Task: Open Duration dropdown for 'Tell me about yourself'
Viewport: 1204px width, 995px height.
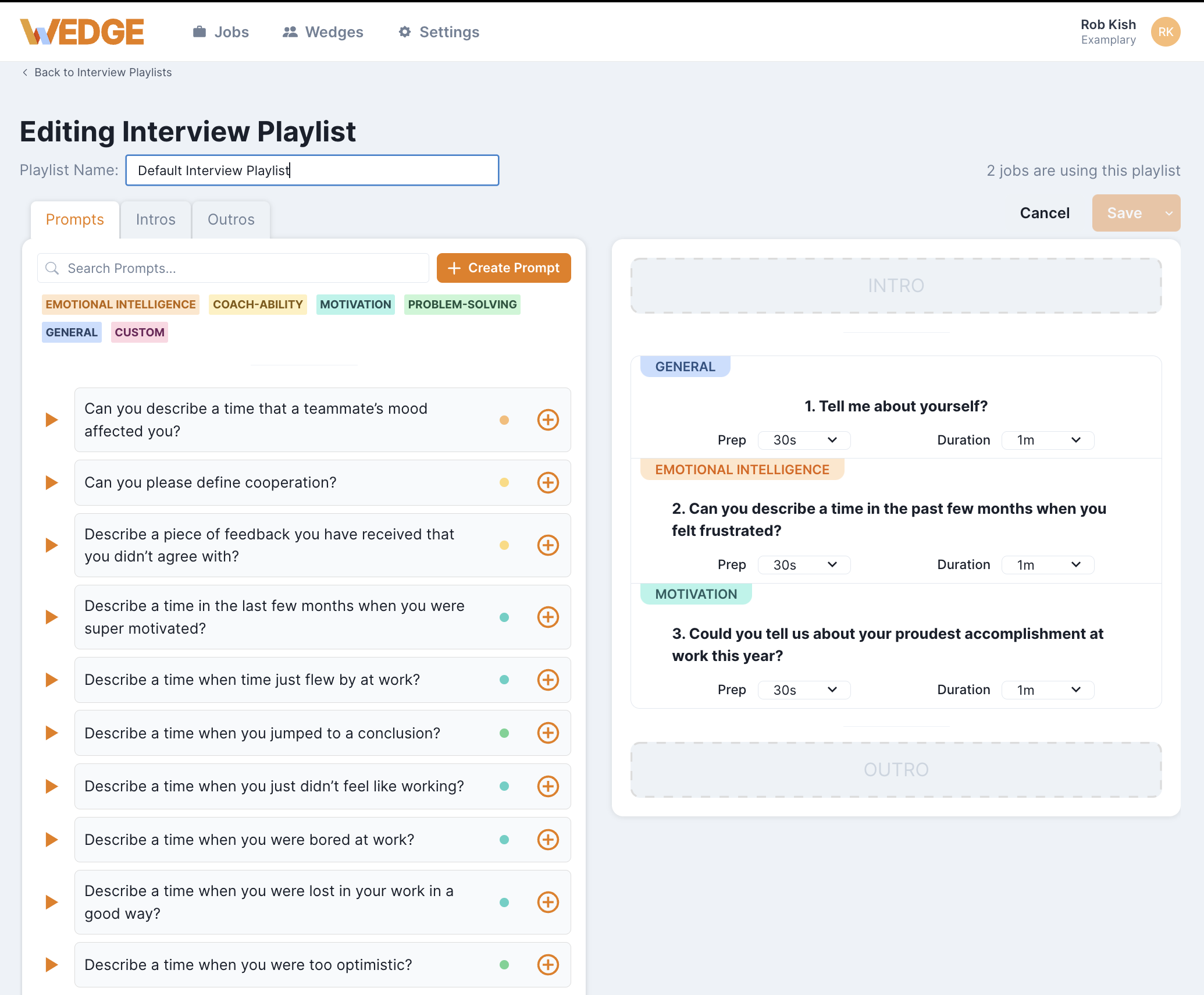Action: coord(1048,440)
